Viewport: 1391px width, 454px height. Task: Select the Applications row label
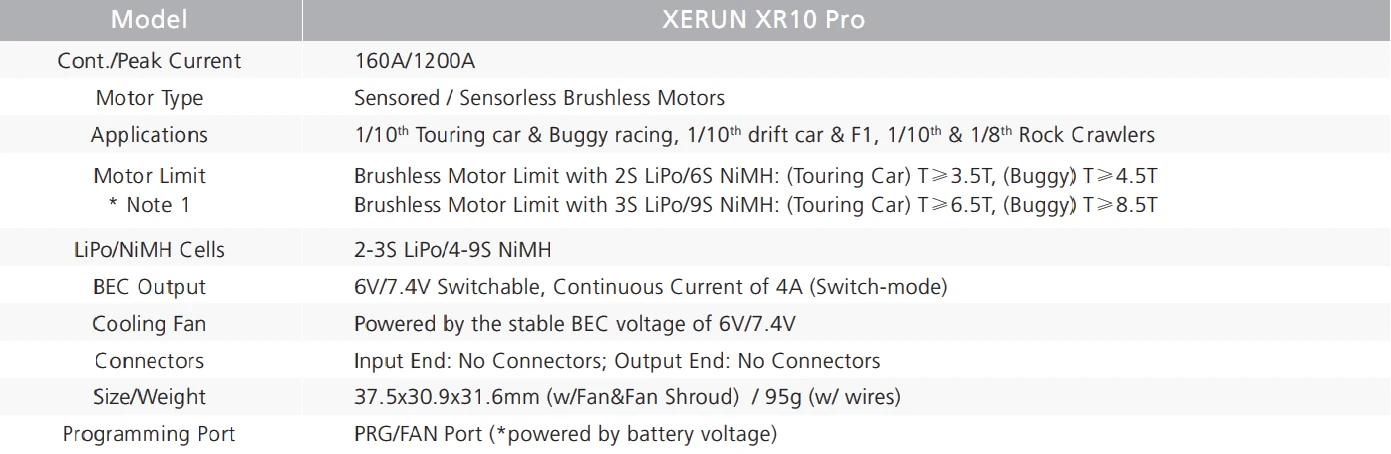(x=149, y=135)
